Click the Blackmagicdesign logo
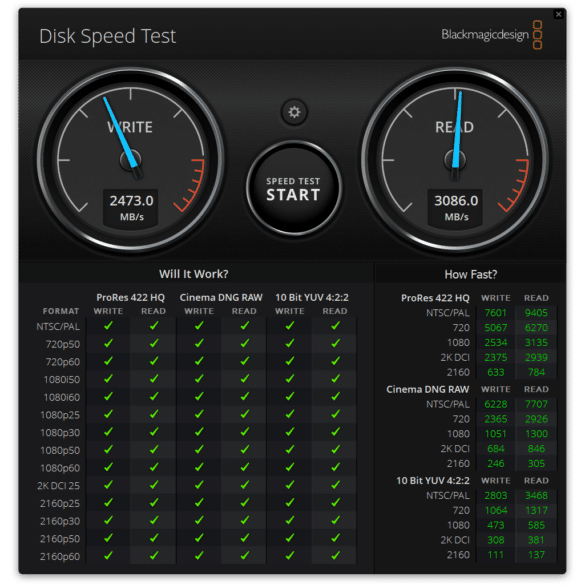This screenshot has width=585, height=585. (x=491, y=35)
